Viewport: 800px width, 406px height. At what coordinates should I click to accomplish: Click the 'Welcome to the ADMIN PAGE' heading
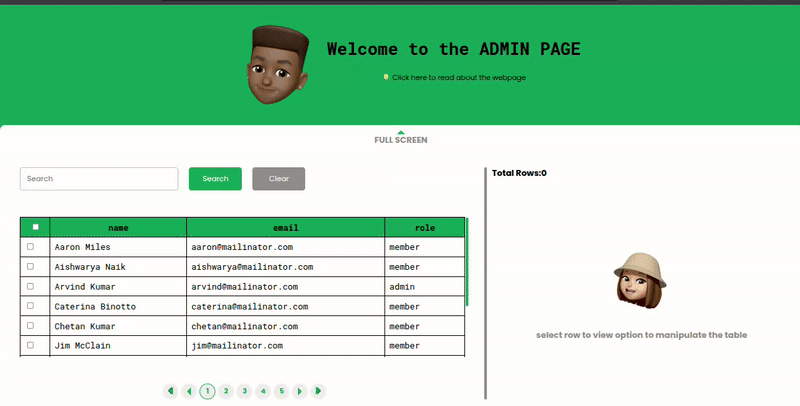click(x=454, y=49)
